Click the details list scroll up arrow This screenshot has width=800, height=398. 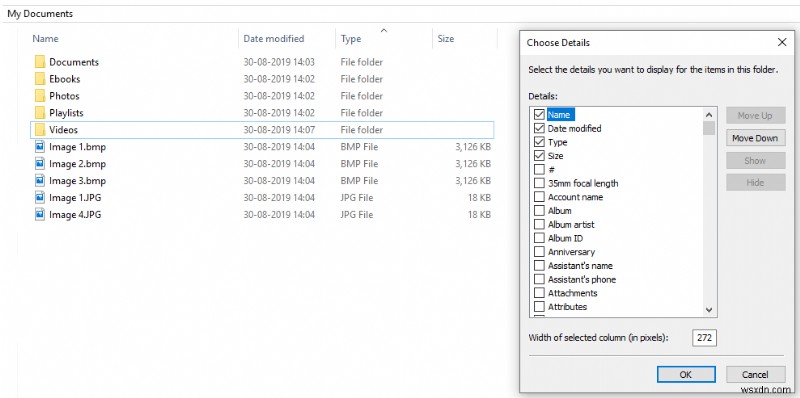pos(709,114)
